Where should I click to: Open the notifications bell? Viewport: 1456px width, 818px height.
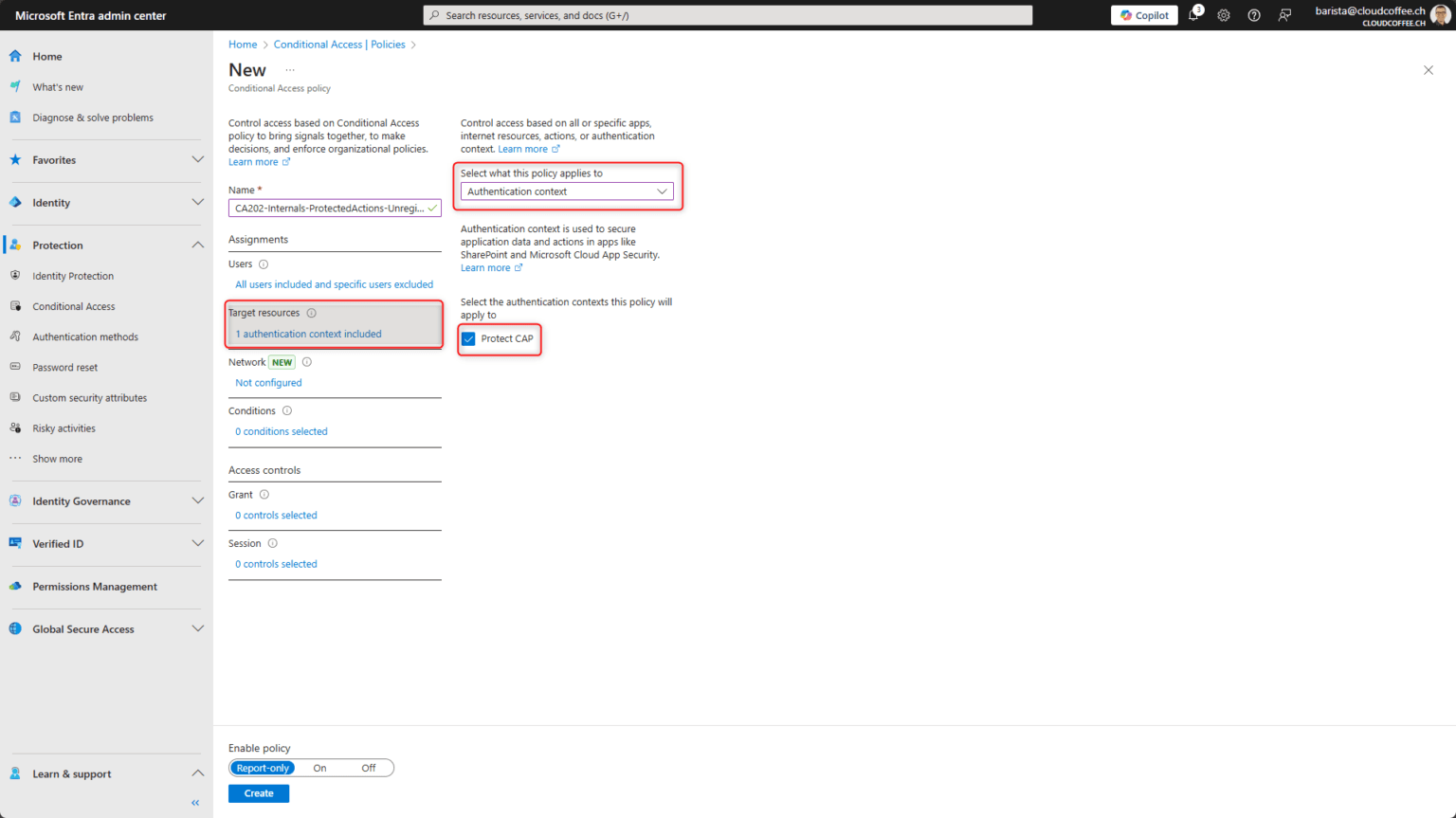pyautogui.click(x=1193, y=14)
